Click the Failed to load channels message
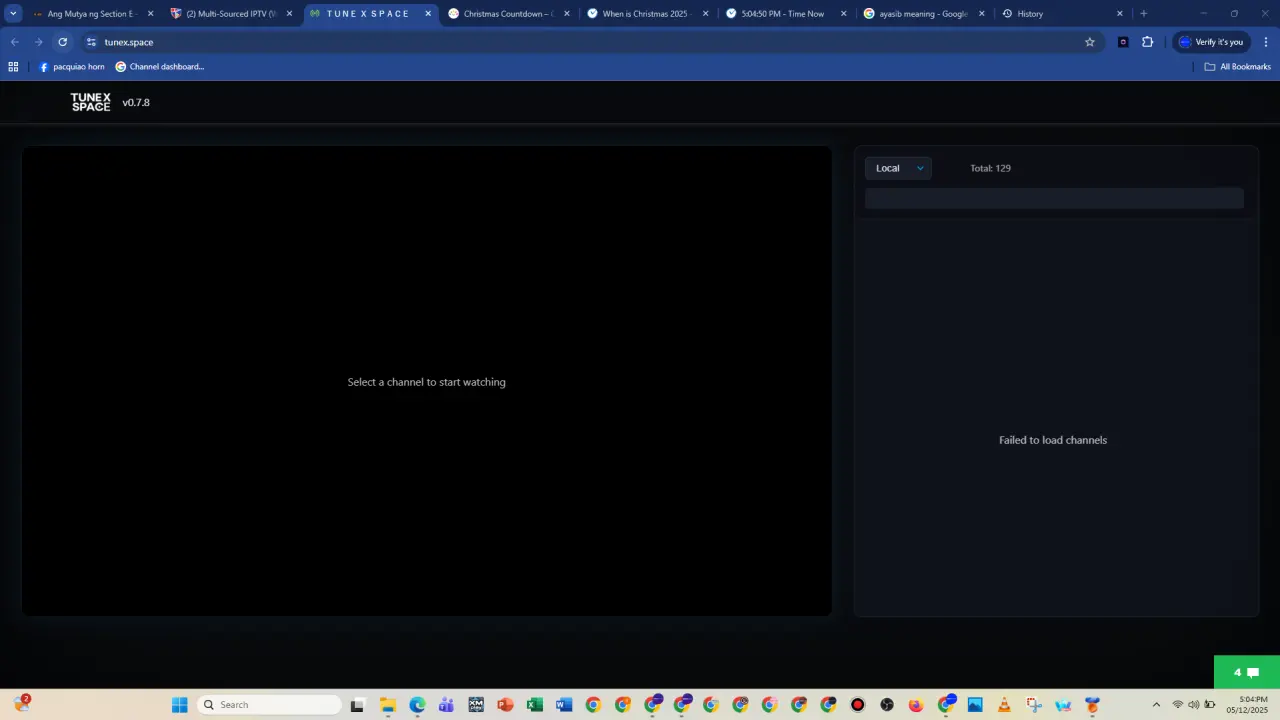The width and height of the screenshot is (1280, 720). tap(1053, 440)
